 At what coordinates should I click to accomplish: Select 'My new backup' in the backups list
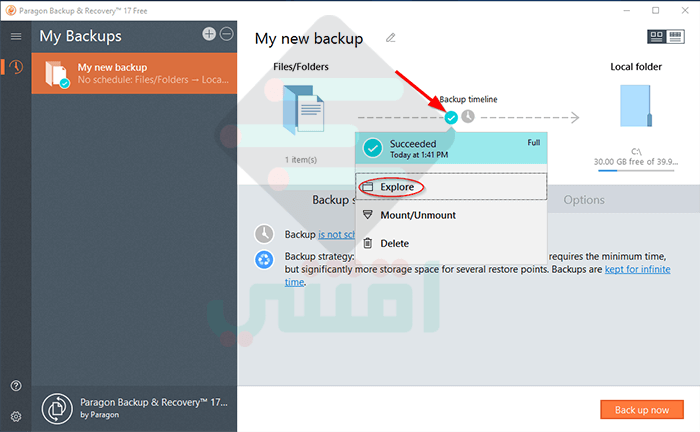pos(134,74)
